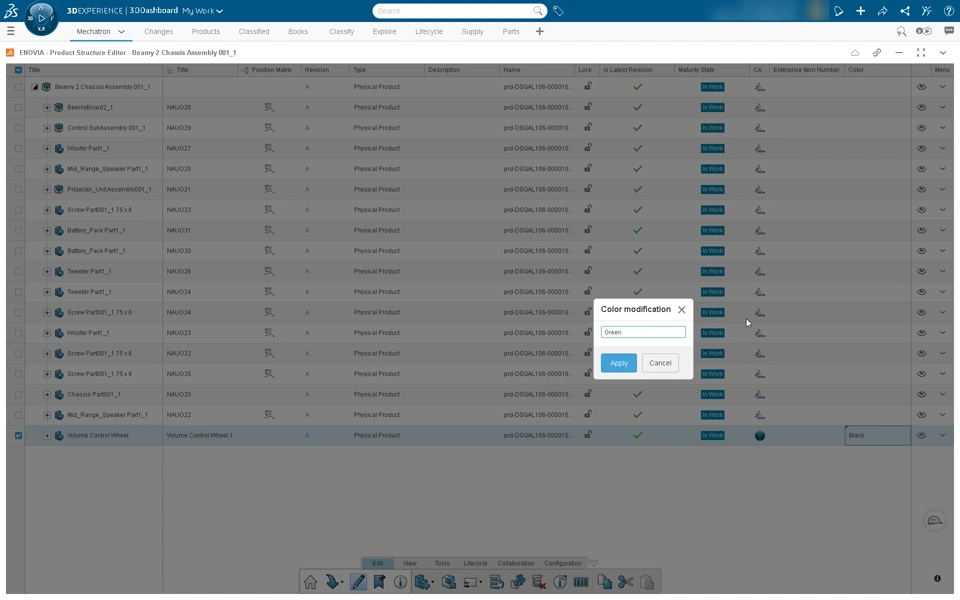The height and width of the screenshot is (600, 960).
Task: Open the social network icon in top bar
Action: 904,11
